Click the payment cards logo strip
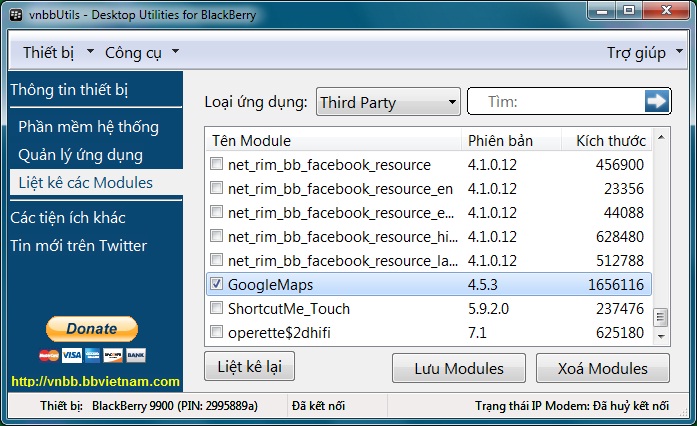Viewport: 697px width, 426px height. tap(92, 355)
